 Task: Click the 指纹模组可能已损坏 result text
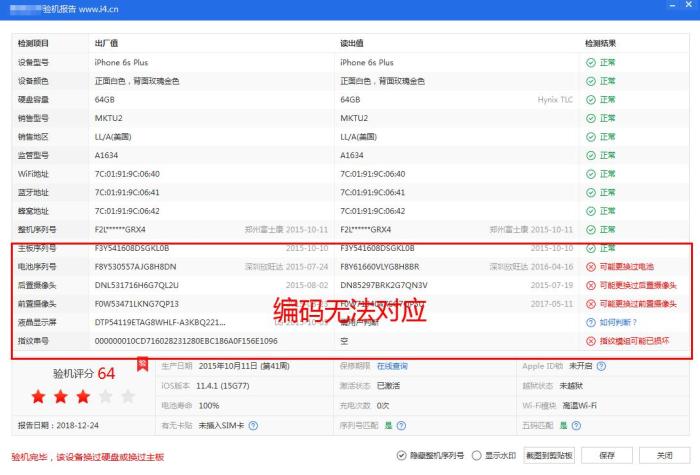tap(634, 341)
